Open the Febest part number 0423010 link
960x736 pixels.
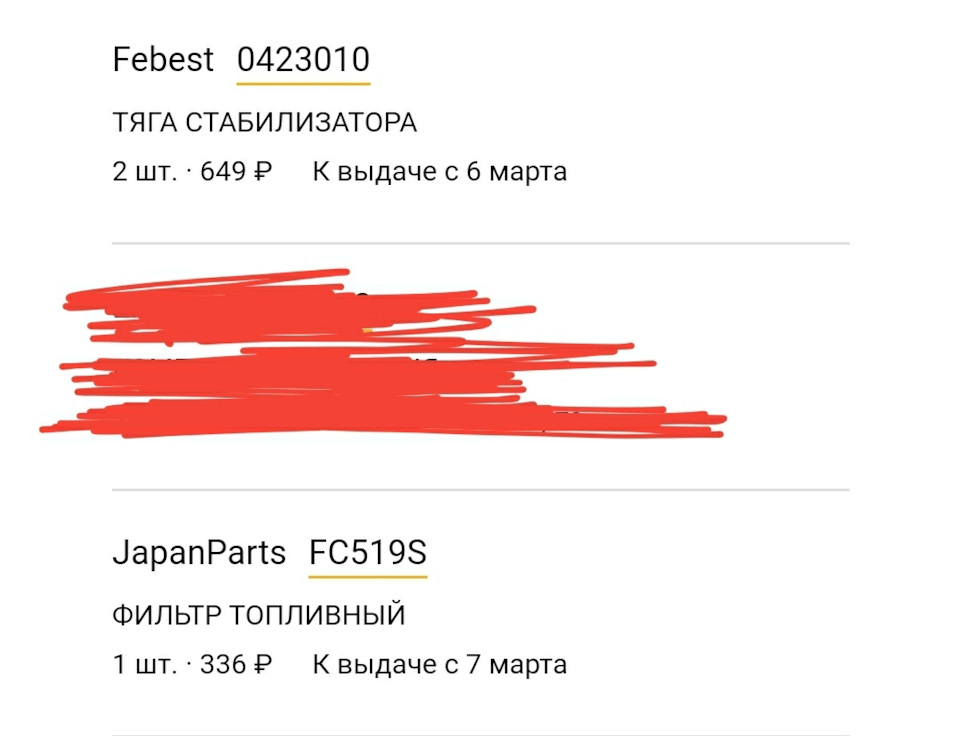point(303,60)
